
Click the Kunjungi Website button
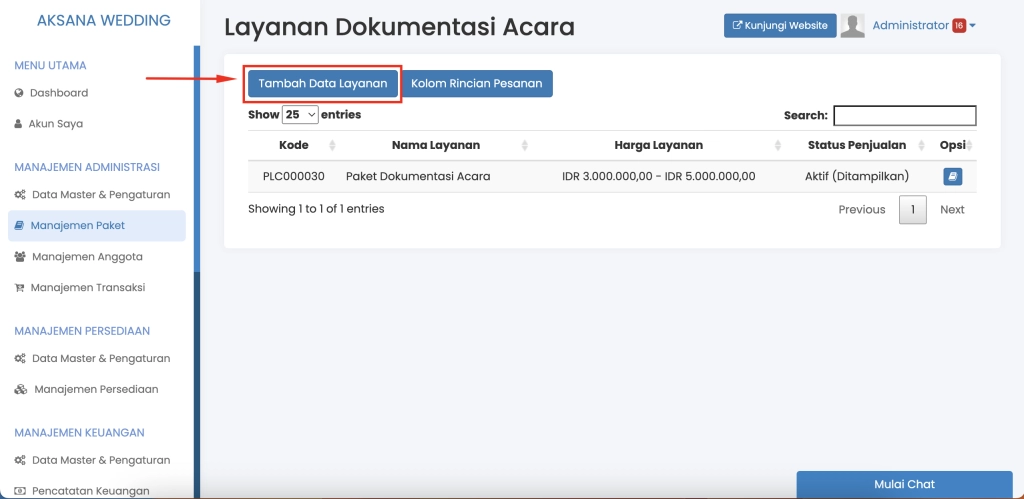[x=780, y=25]
